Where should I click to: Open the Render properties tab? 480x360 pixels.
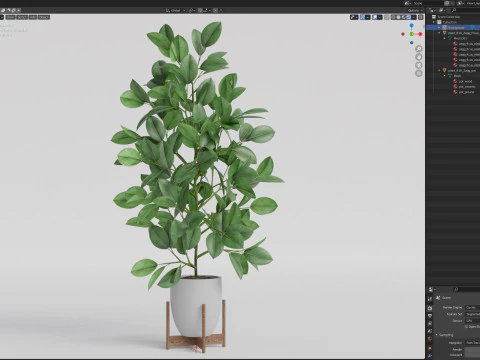pos(430,308)
